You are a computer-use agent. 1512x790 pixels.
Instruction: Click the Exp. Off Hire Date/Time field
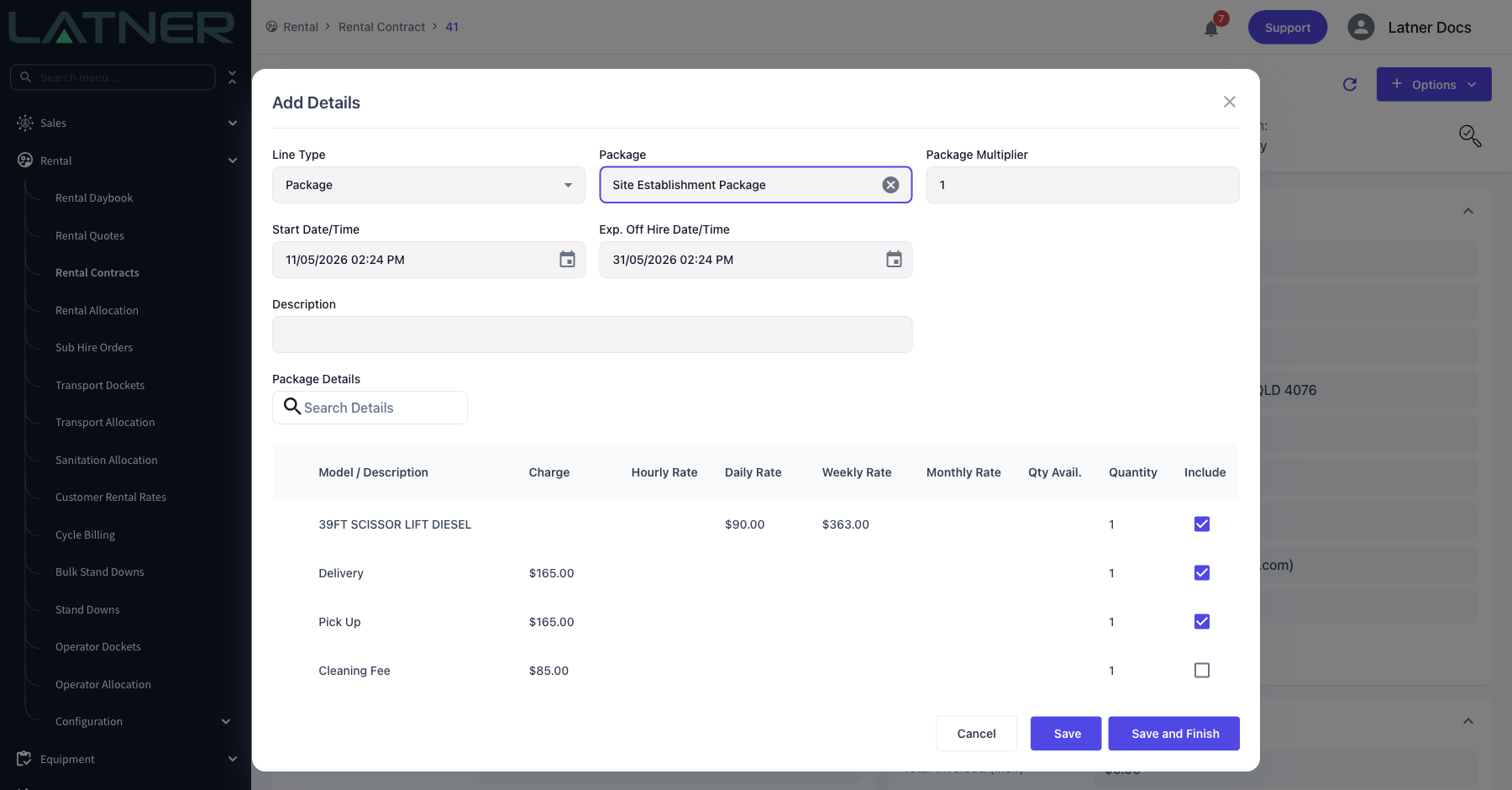(x=756, y=260)
